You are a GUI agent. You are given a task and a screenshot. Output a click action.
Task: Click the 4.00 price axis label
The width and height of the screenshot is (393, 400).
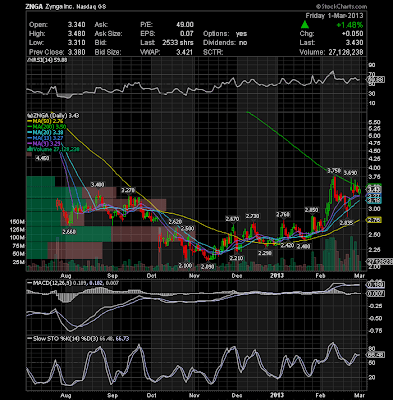(375, 168)
